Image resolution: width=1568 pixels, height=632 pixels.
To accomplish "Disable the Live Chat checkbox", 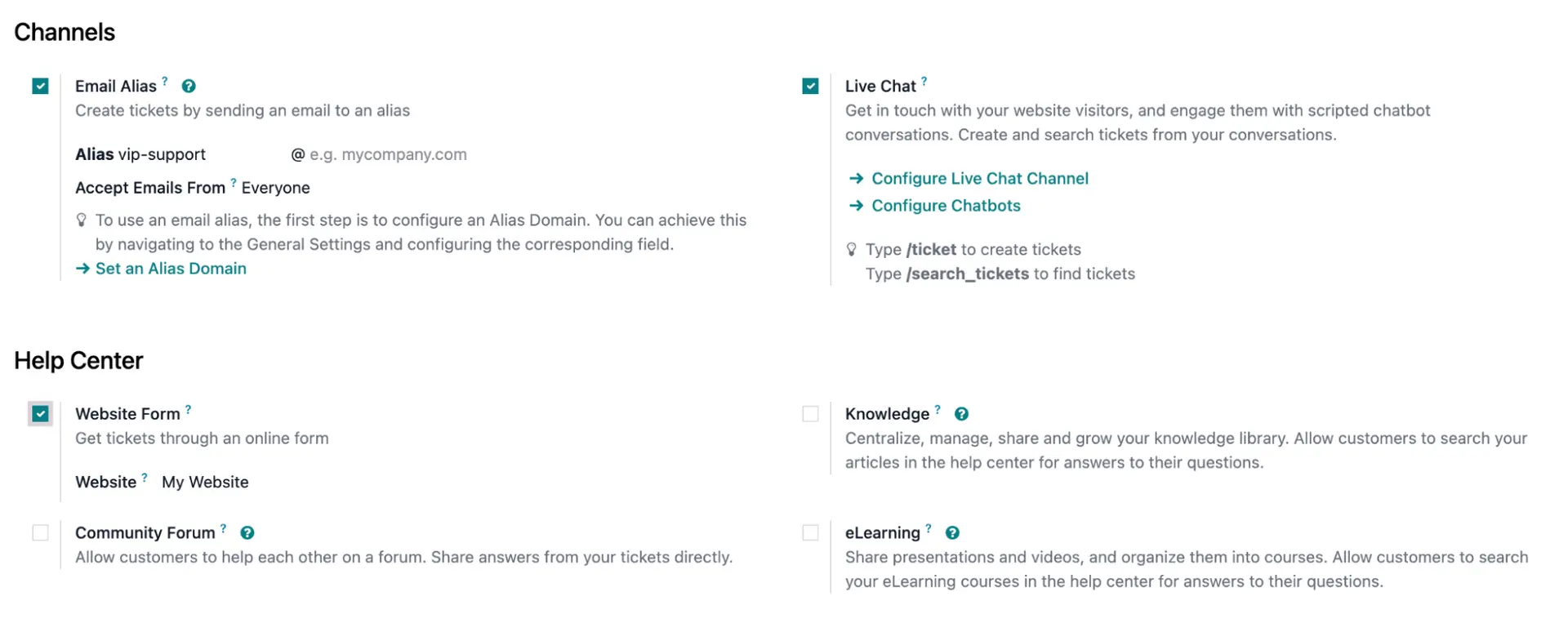I will (x=810, y=87).
